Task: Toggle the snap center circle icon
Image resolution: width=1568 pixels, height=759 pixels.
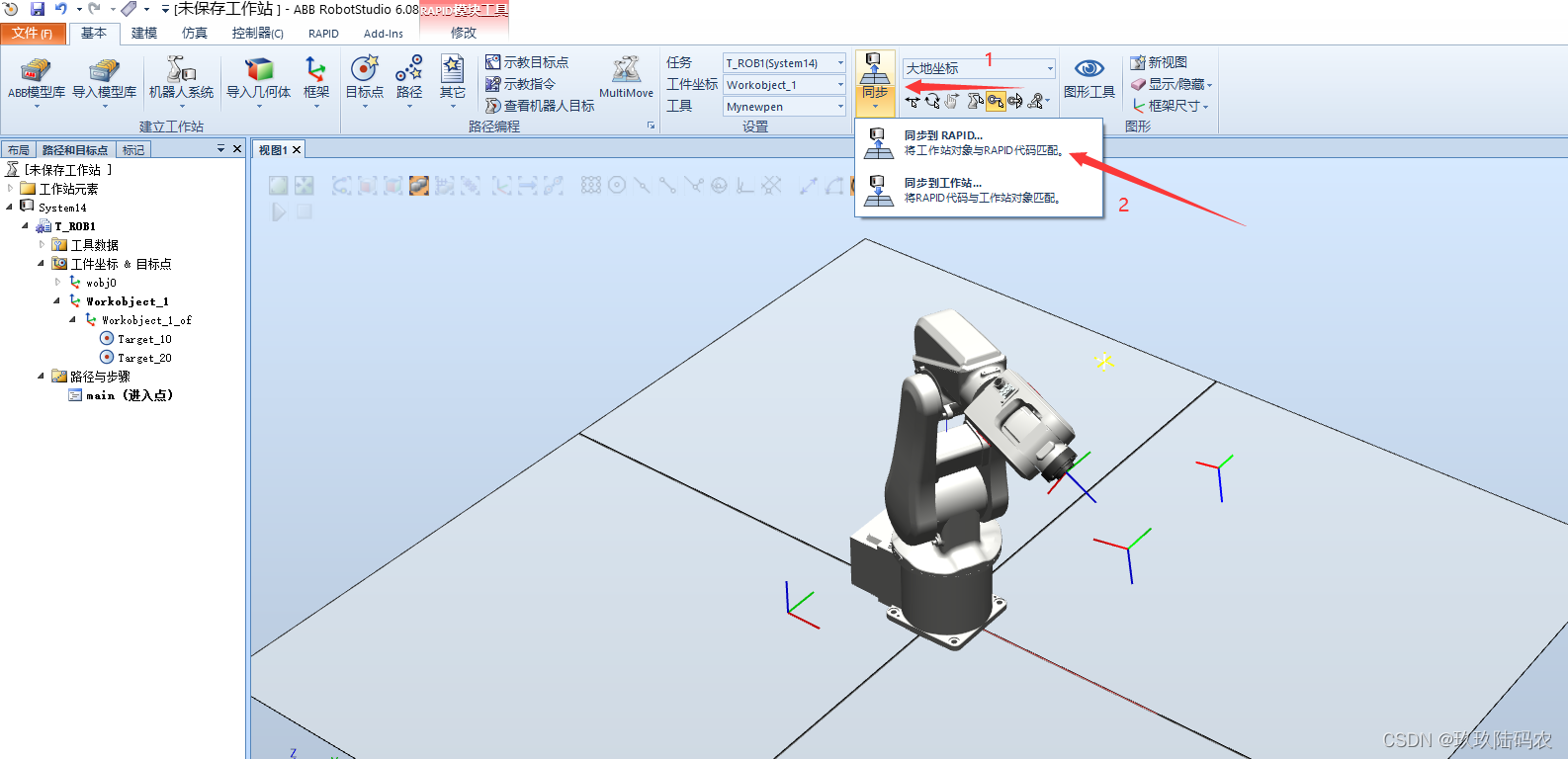Action: tap(617, 185)
